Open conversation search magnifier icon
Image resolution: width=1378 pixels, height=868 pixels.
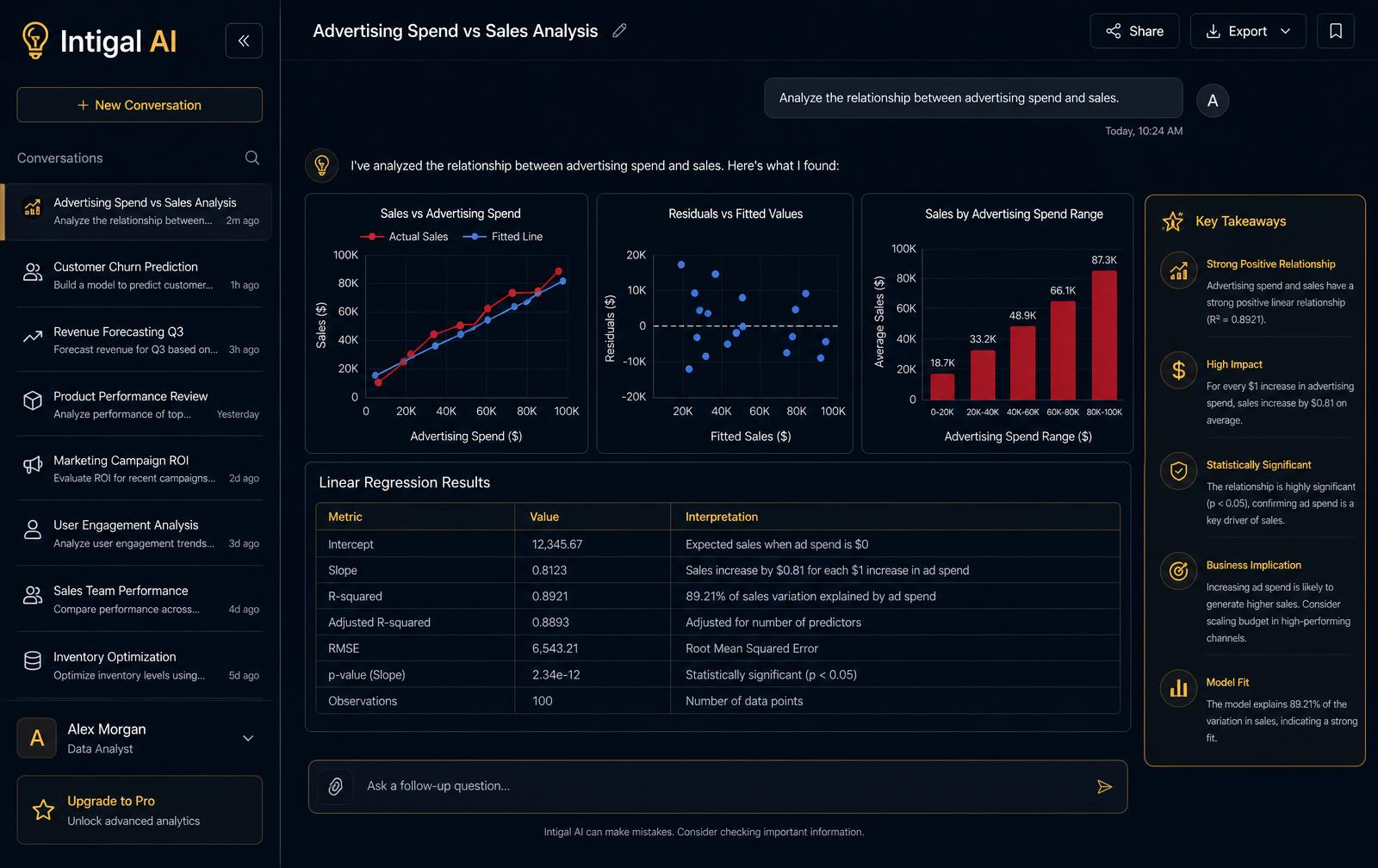(251, 158)
